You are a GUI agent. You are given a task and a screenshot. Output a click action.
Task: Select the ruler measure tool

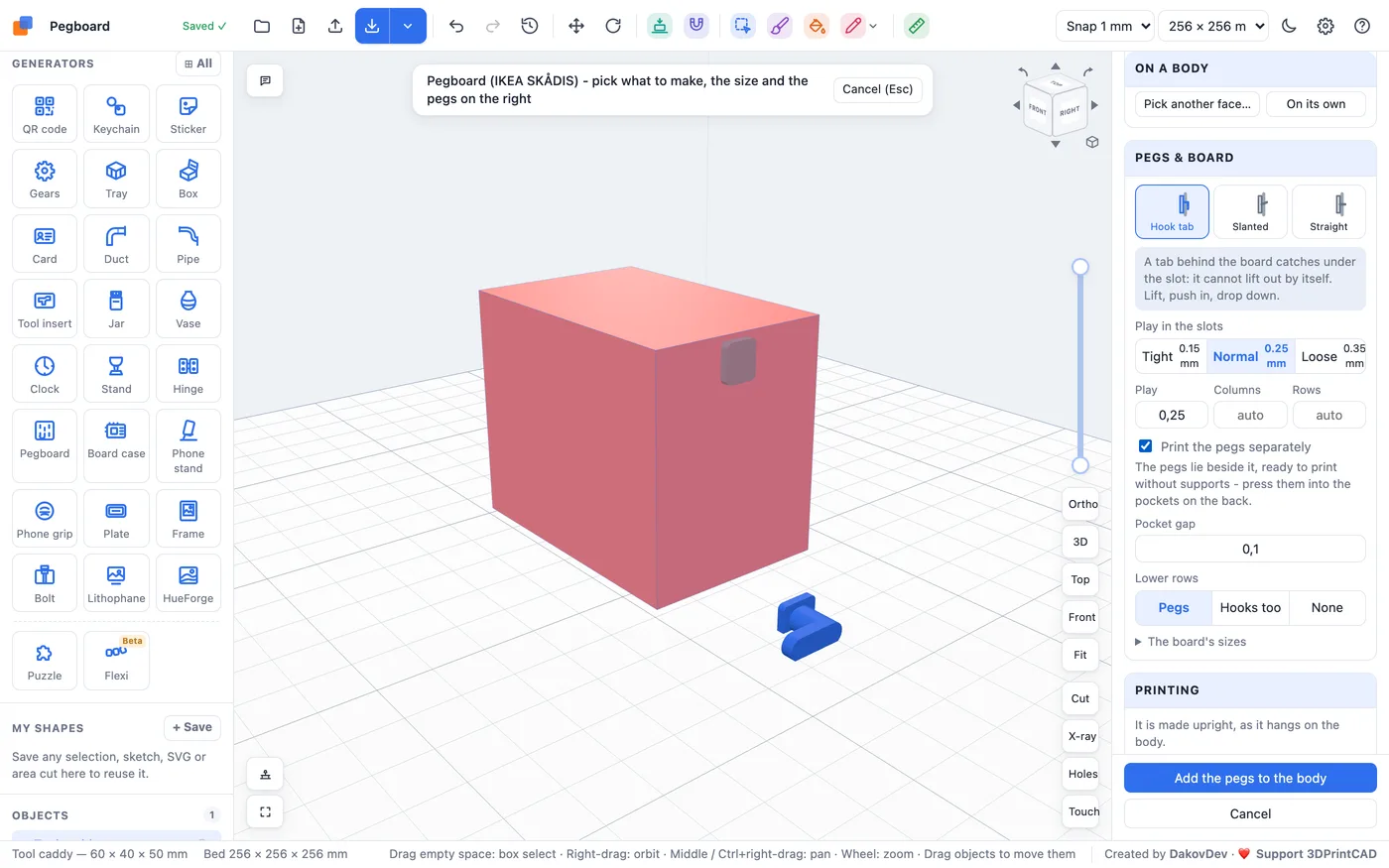[x=917, y=26]
